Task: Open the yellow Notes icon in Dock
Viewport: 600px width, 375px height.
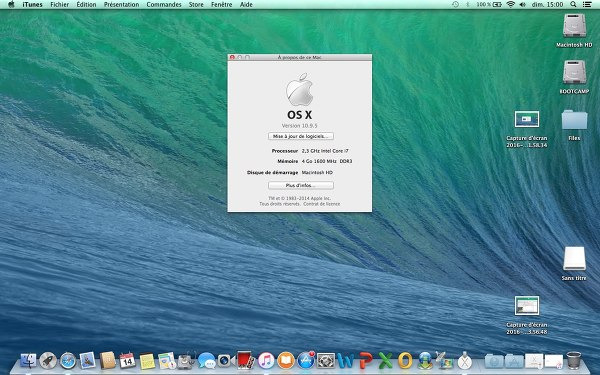Action: [147, 361]
